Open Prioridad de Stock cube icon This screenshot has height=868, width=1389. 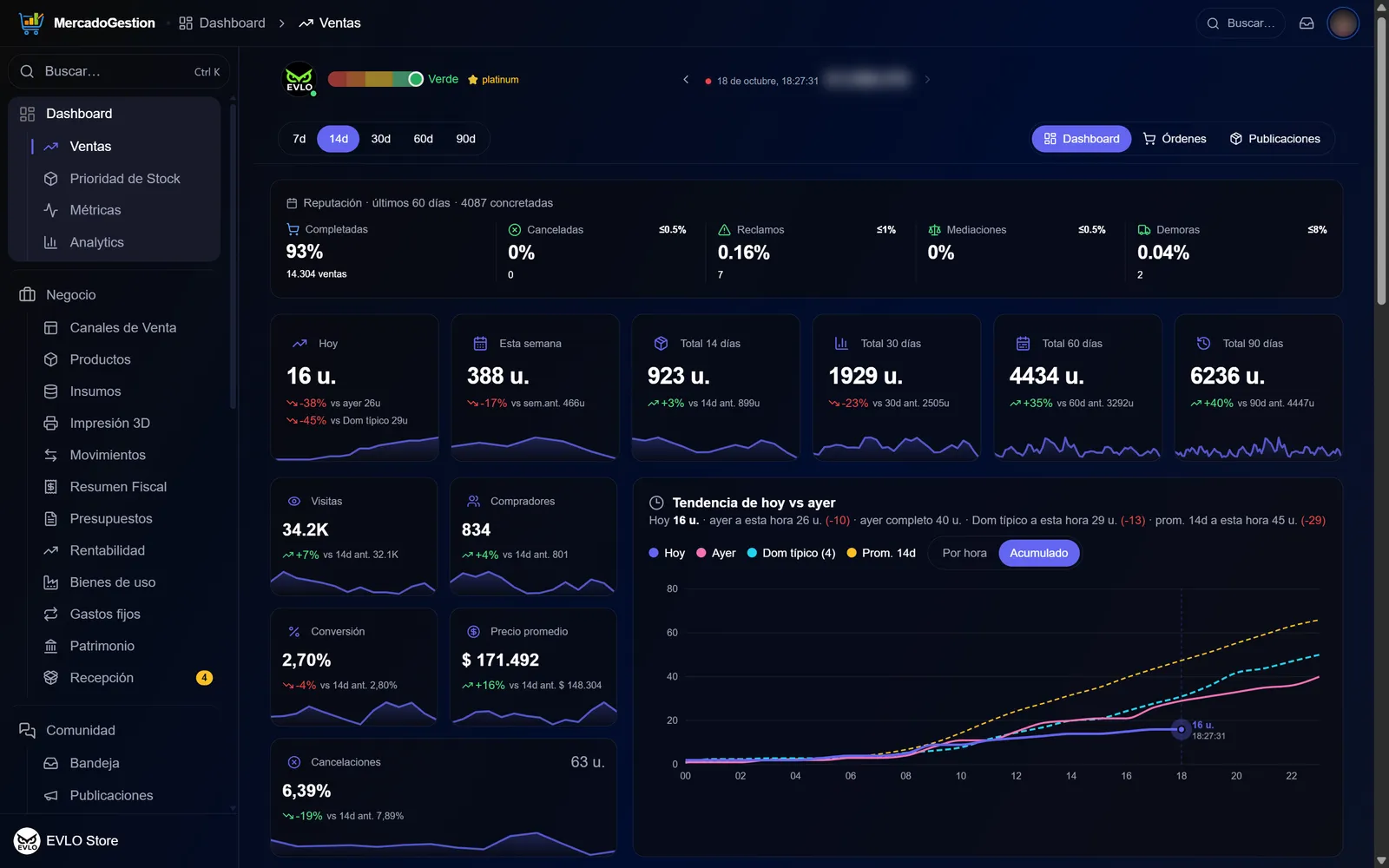[51, 178]
